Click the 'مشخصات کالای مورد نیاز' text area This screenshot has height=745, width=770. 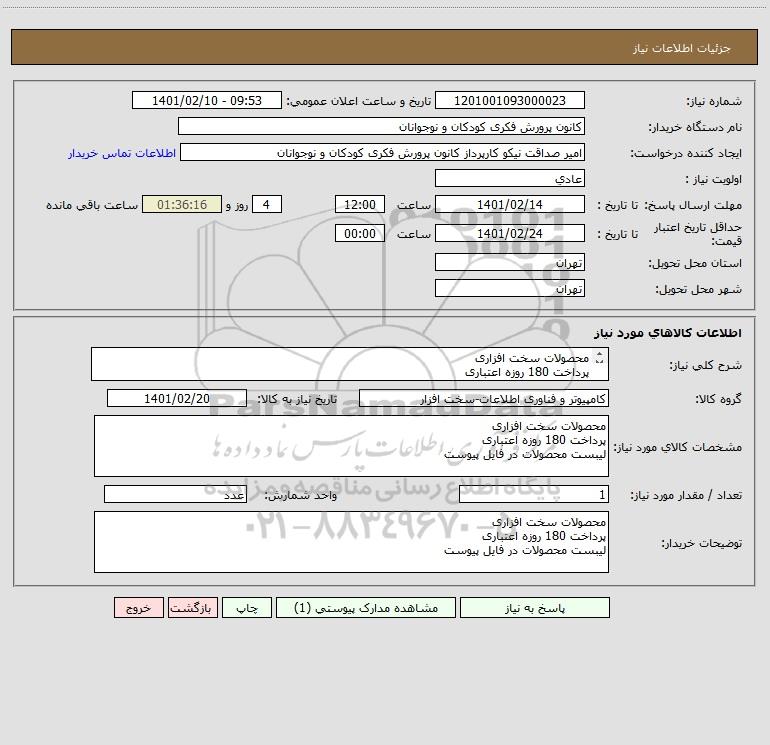[x=351, y=446]
